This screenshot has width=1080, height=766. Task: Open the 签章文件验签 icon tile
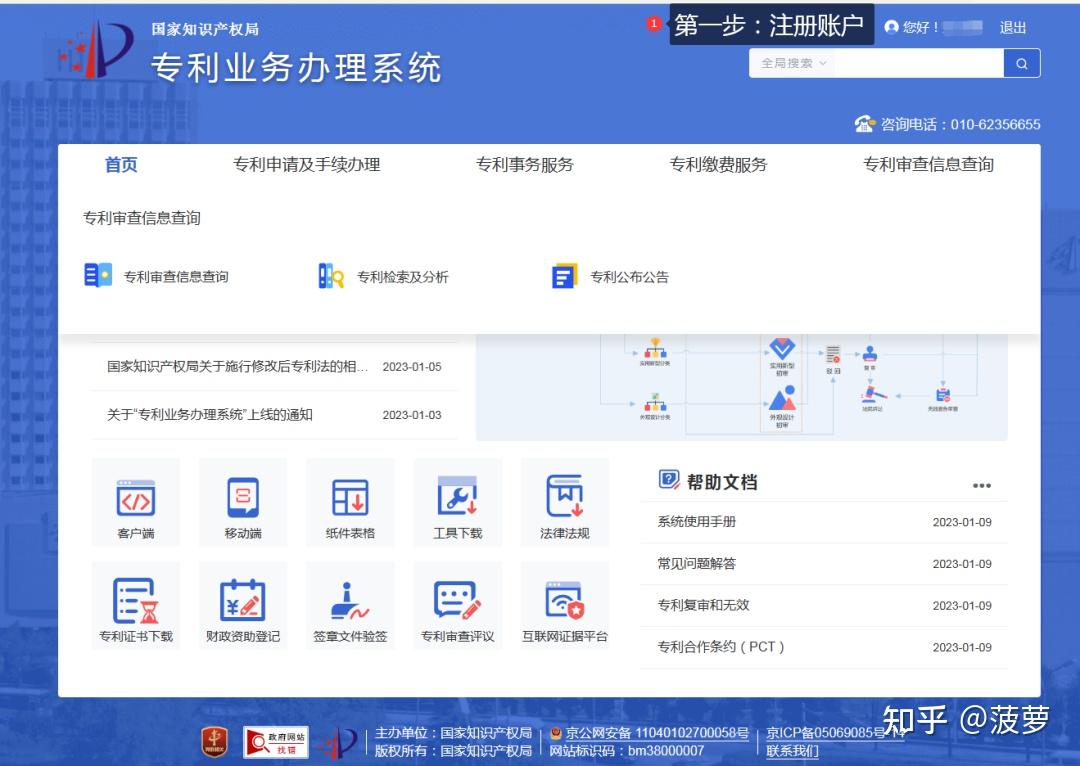(x=351, y=605)
